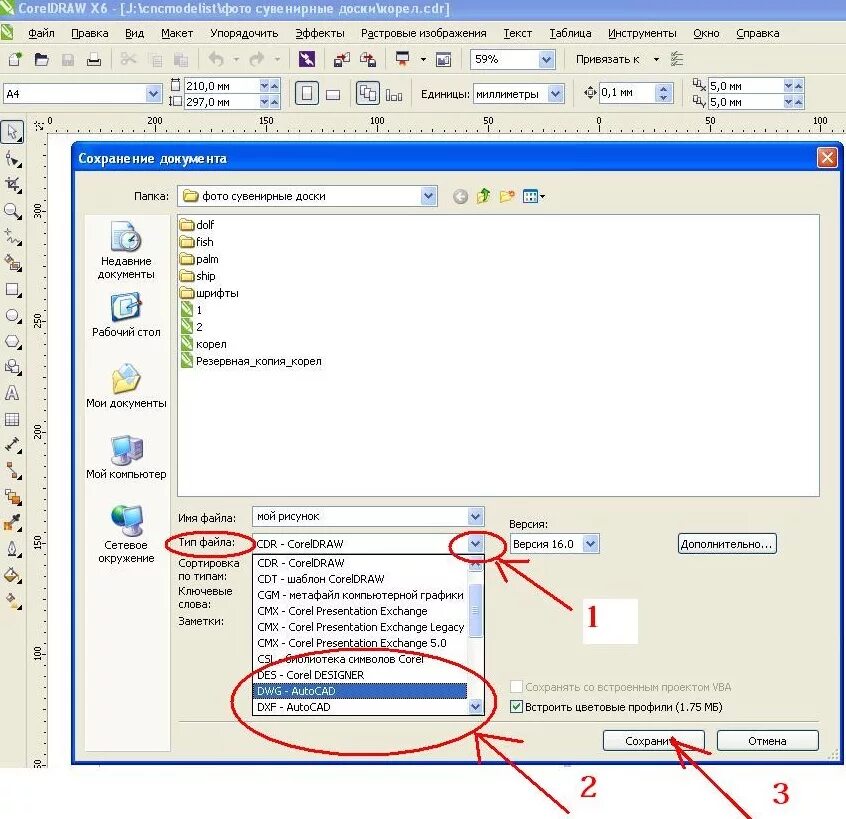Image resolution: width=846 pixels, height=819 pixels.
Task: Click the Import toolbar icon
Action: click(342, 59)
